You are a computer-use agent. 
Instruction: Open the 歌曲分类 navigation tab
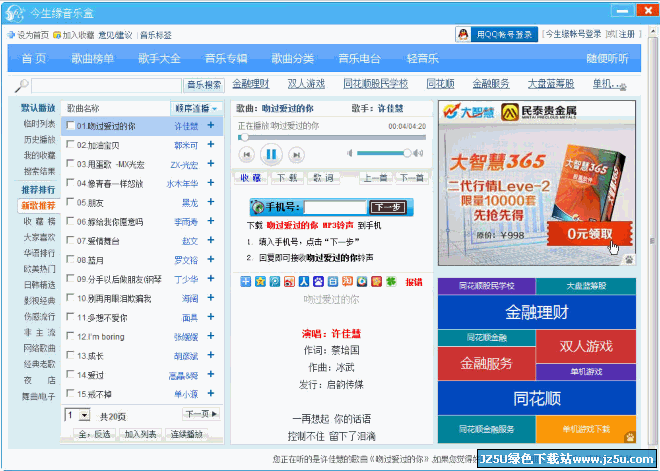tap(293, 59)
